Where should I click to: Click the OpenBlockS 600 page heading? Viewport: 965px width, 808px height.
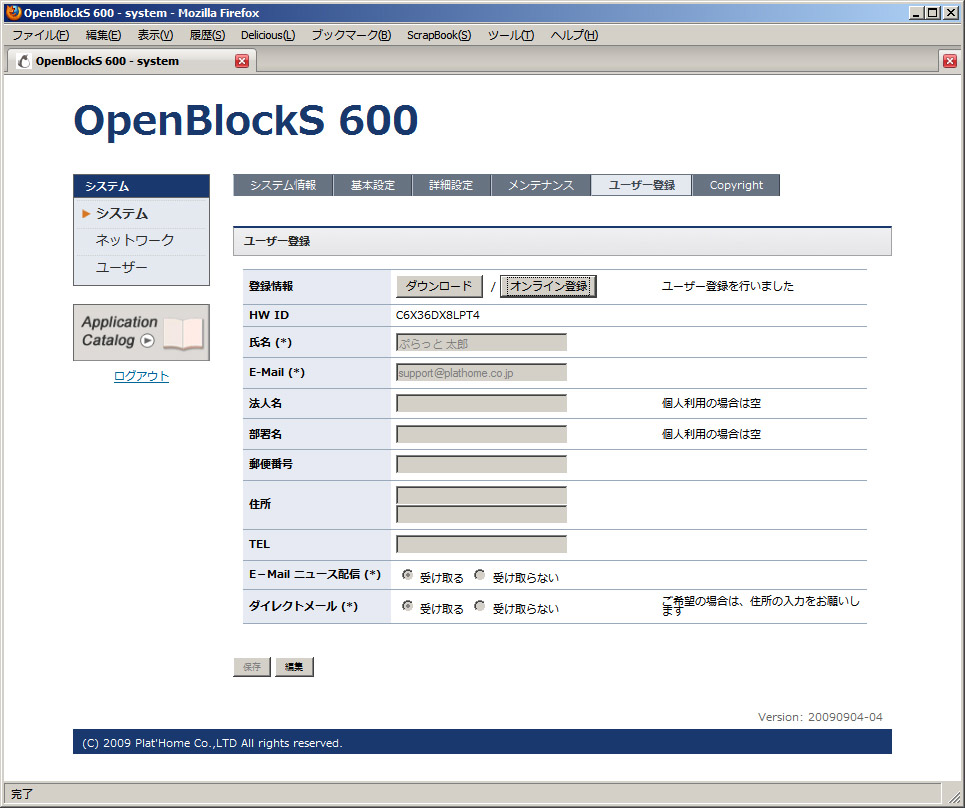(x=246, y=119)
